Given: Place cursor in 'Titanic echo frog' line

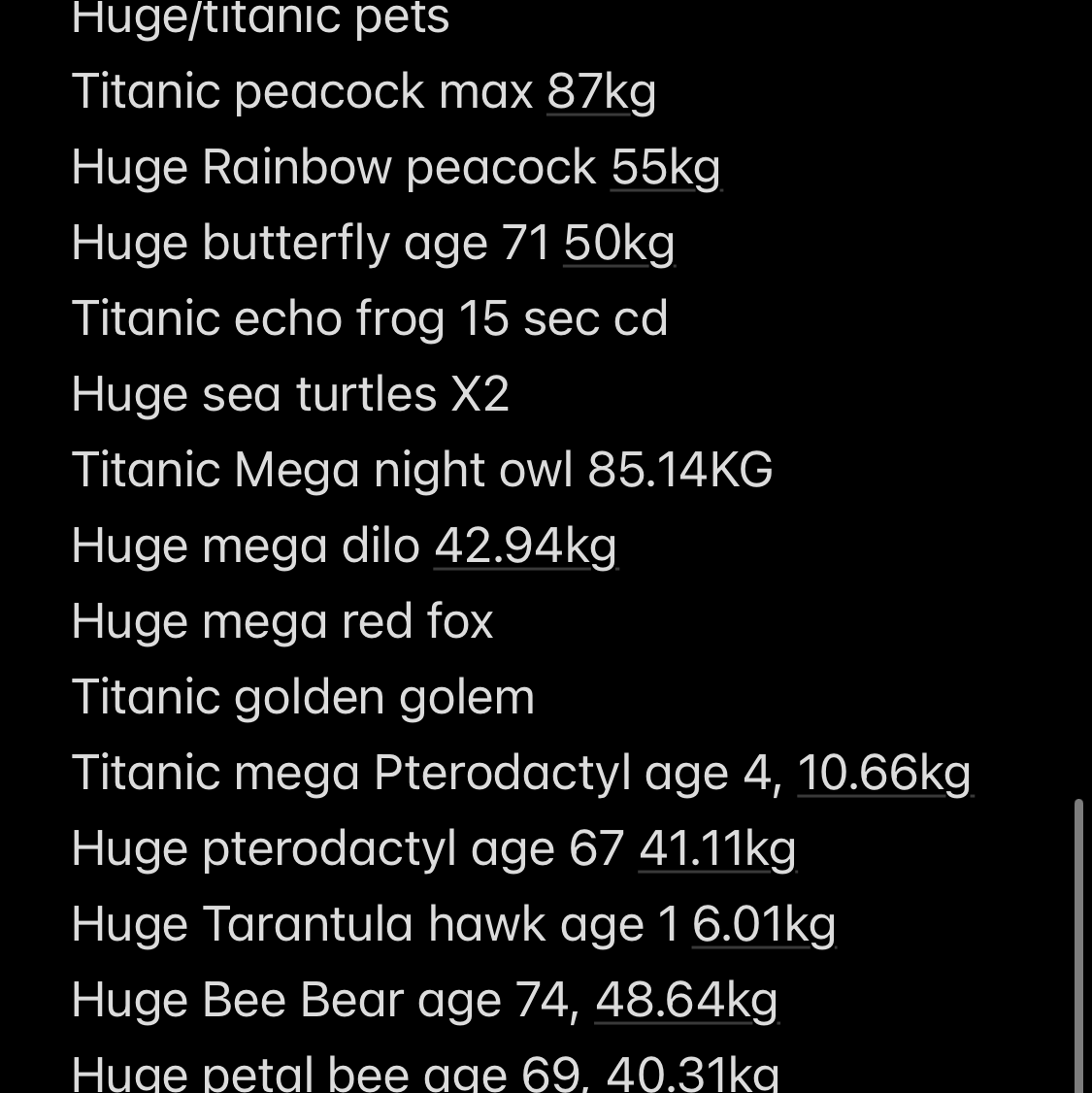Looking at the screenshot, I should tap(369, 319).
